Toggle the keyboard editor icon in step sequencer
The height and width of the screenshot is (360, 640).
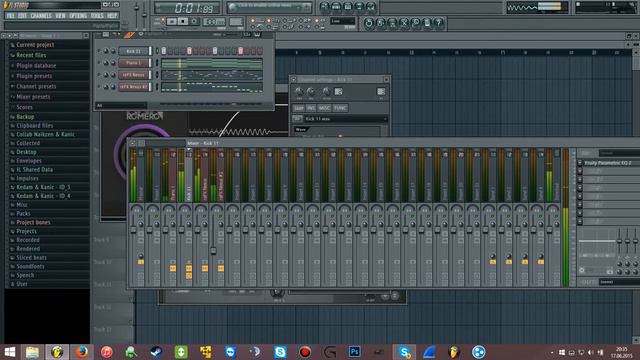[257, 35]
